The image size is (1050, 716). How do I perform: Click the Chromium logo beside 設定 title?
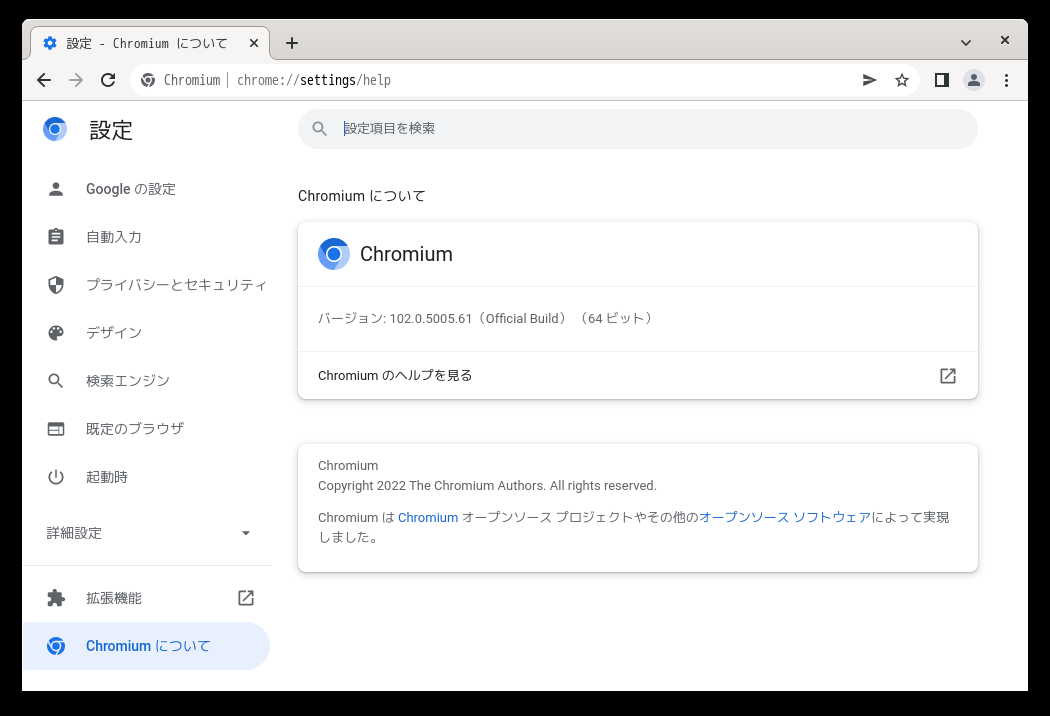(55, 129)
